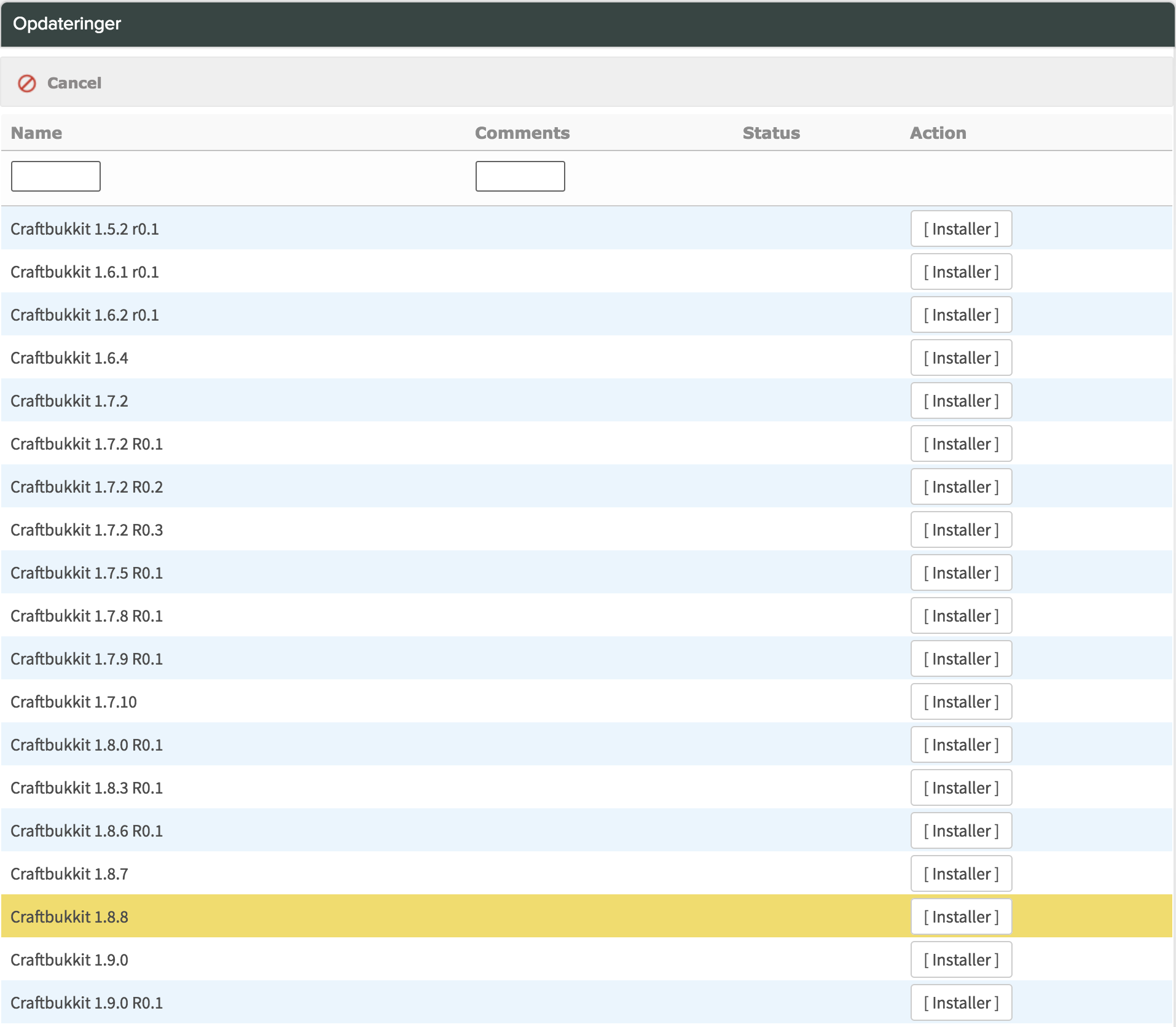Install Craftbukkit 1.8.3 R0.1
Screen dimensions: 1176x1027
tap(962, 787)
